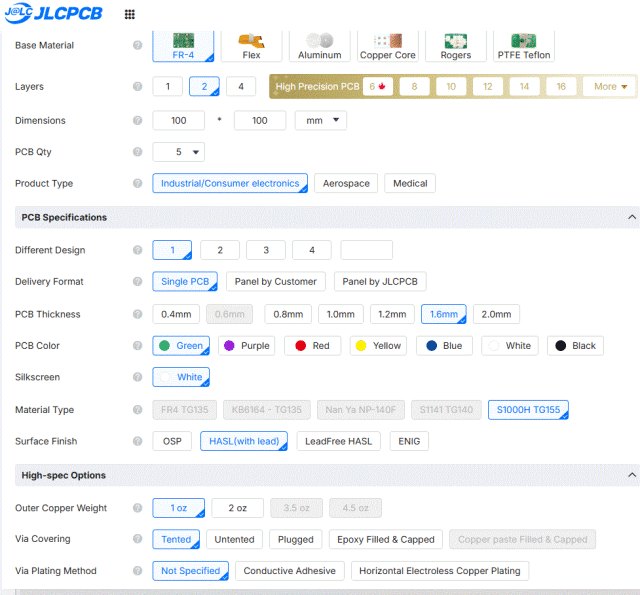Click help icon next to PCB Color
640x595 pixels.
coord(138,346)
